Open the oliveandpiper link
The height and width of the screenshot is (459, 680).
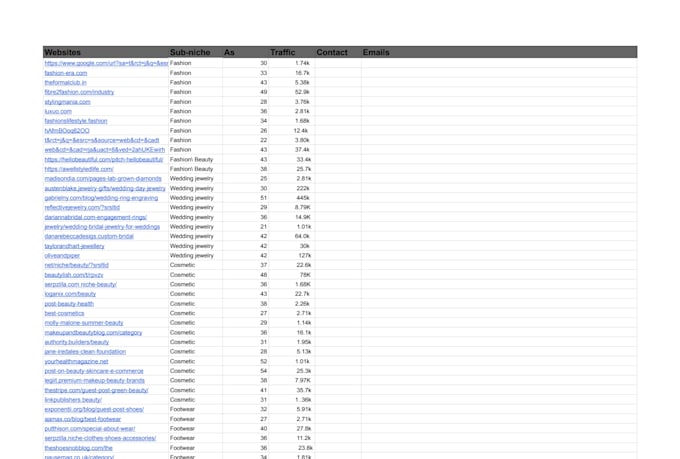point(62,256)
